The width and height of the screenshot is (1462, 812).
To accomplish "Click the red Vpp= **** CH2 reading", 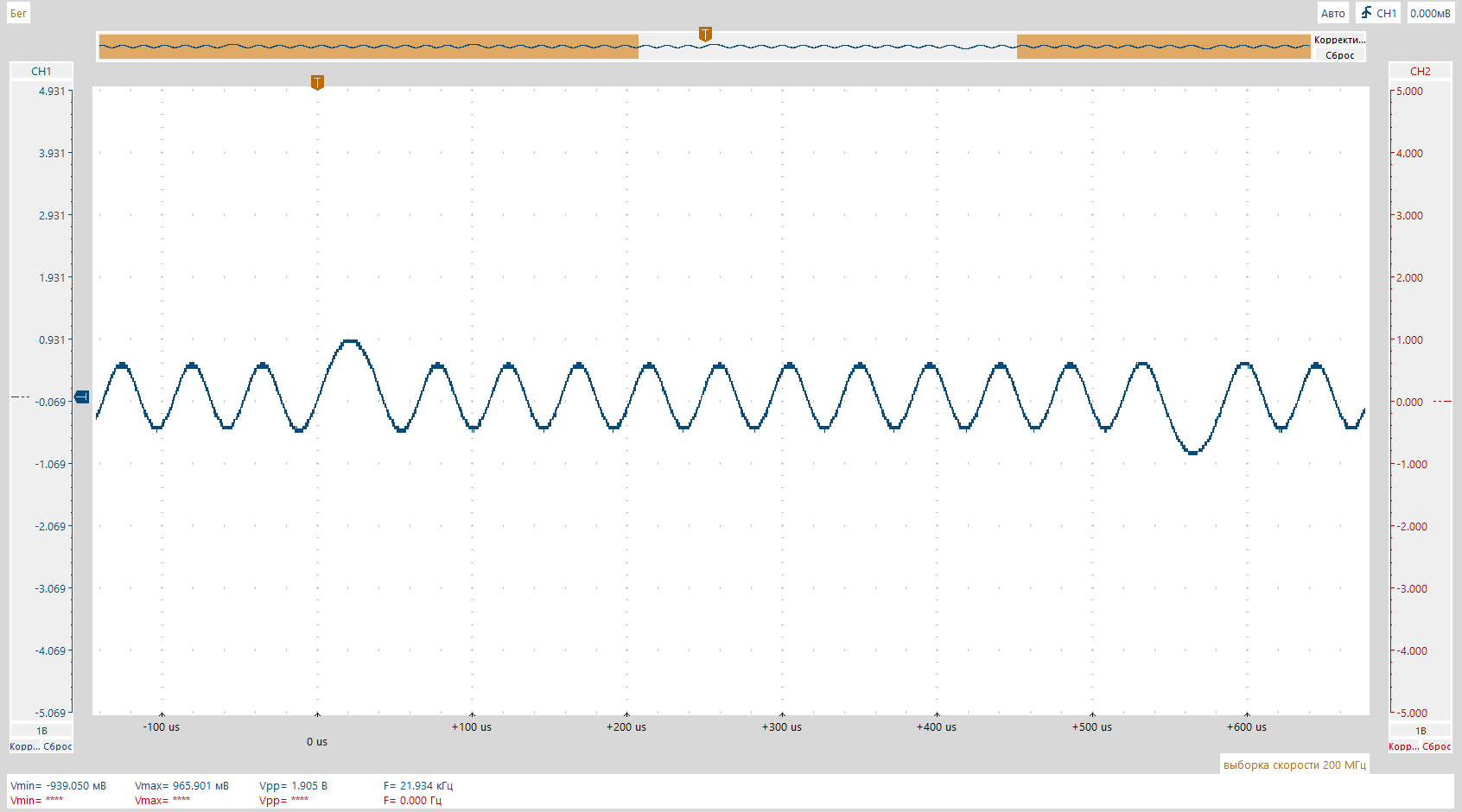I will [283, 800].
